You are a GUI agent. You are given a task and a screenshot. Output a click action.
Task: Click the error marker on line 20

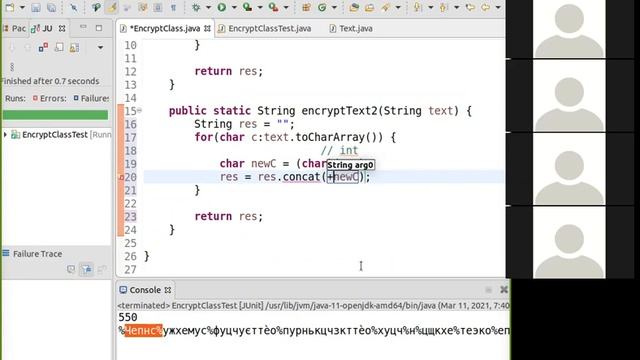tap(121, 178)
